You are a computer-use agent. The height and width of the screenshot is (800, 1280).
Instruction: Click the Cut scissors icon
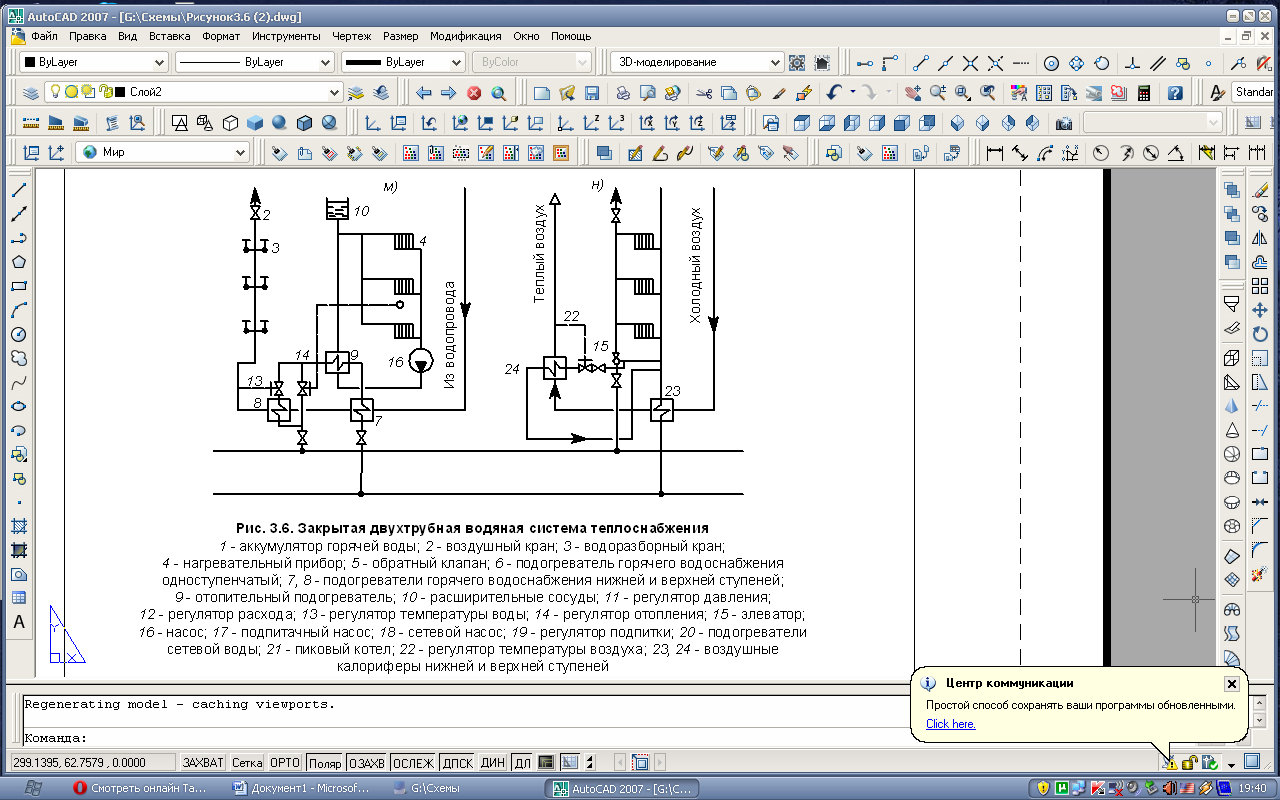[x=704, y=93]
